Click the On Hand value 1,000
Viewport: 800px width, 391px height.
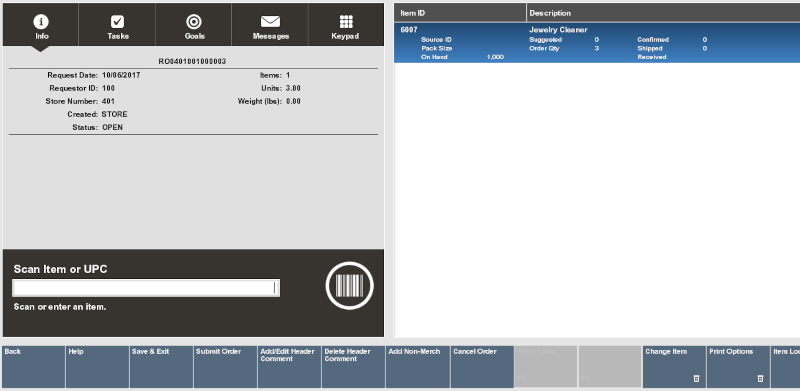coord(495,57)
